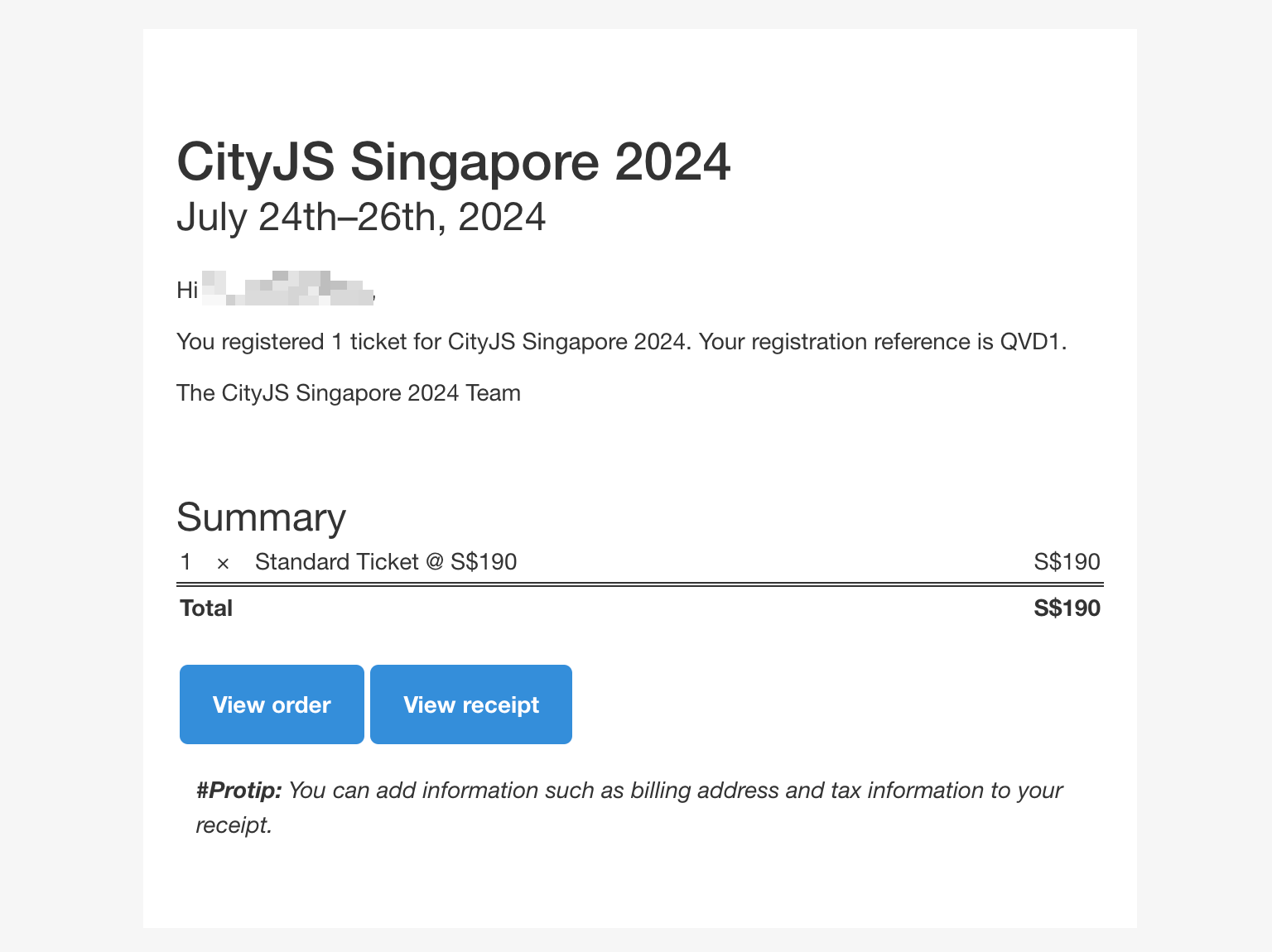Click the CityJS Singapore 2024 Team signature
The image size is (1272, 952).
[x=349, y=392]
